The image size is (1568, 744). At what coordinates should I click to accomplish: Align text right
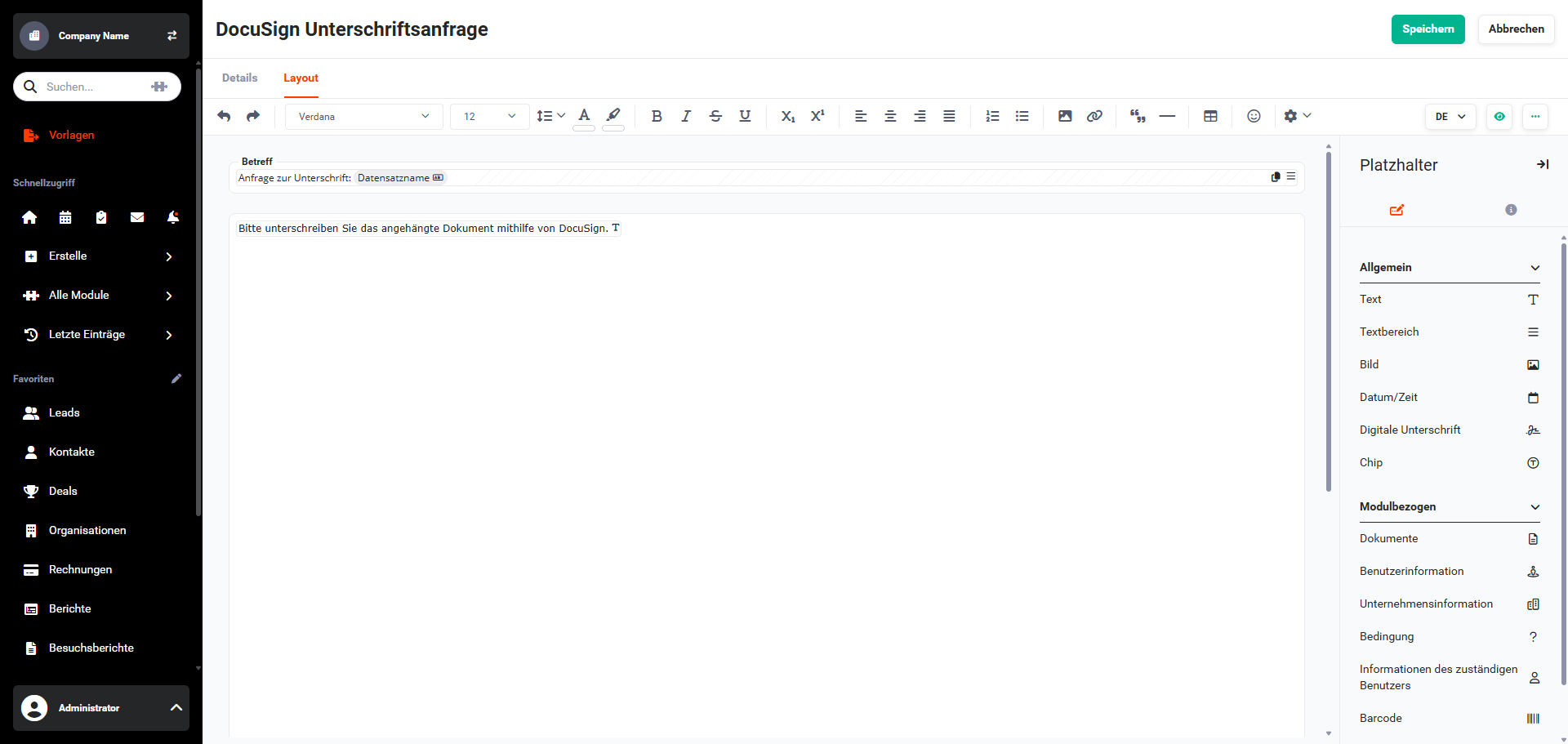[920, 116]
